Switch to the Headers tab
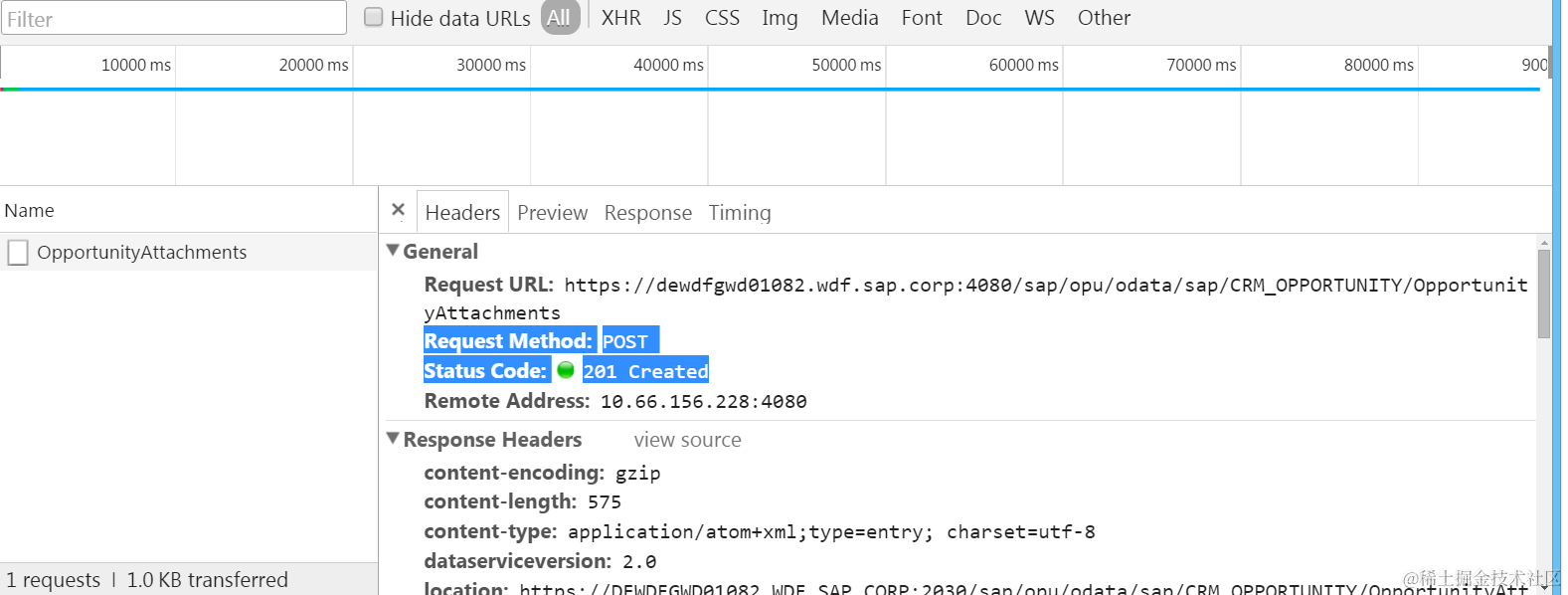1568x595 pixels. coord(462,212)
